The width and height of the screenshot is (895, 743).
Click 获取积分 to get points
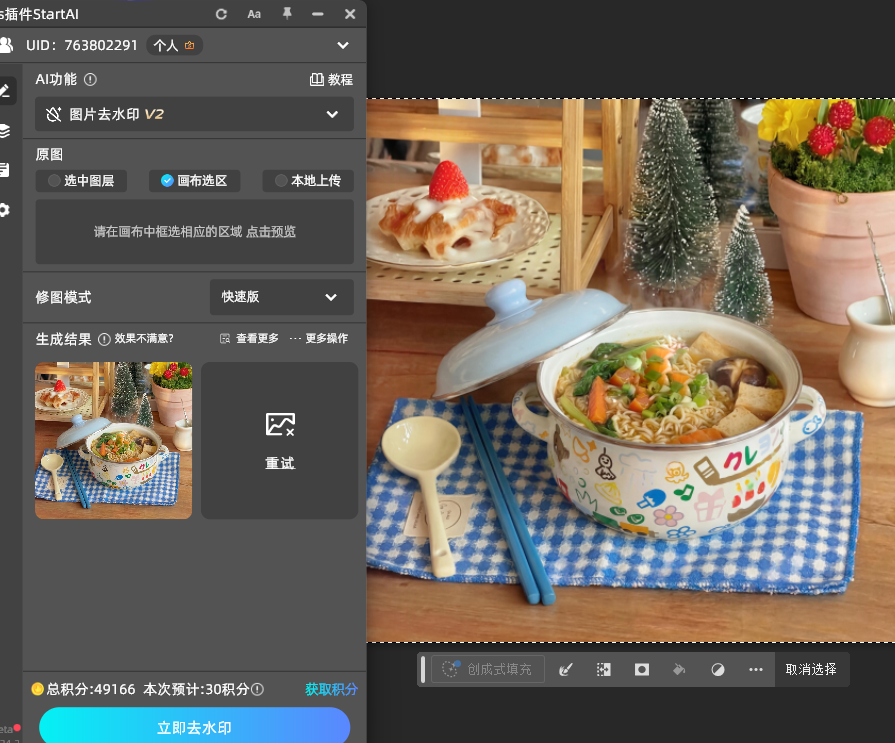(331, 689)
